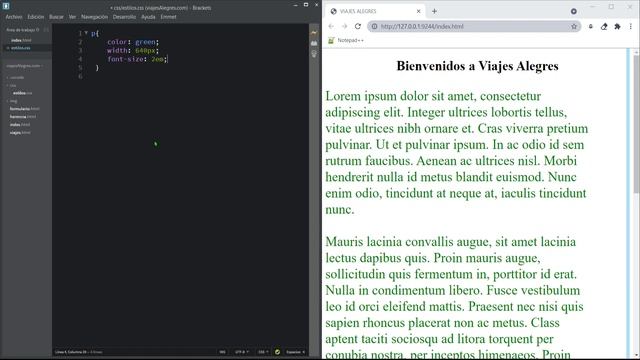Click the 'font-size: 2em;' code line
Screen dimensions: 640x360
[137, 59]
